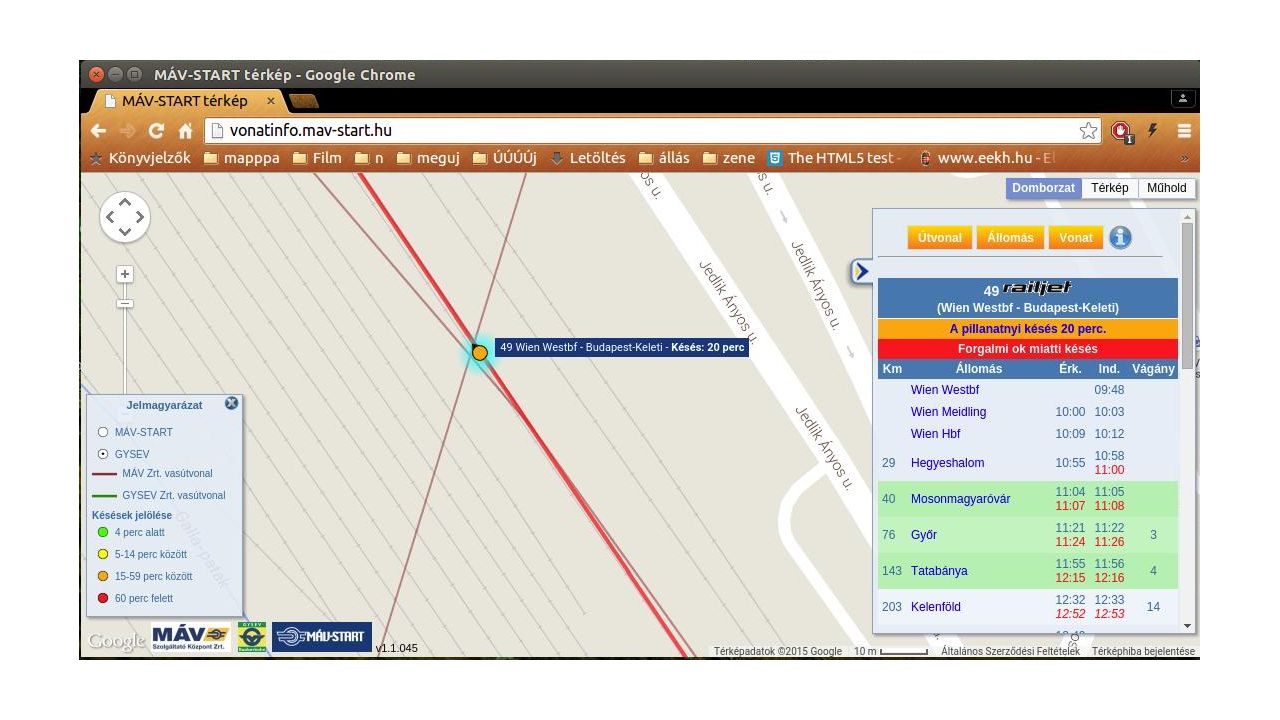Click the train label tooltip on the map
Viewport: 1280px width, 720px height.
click(x=622, y=347)
